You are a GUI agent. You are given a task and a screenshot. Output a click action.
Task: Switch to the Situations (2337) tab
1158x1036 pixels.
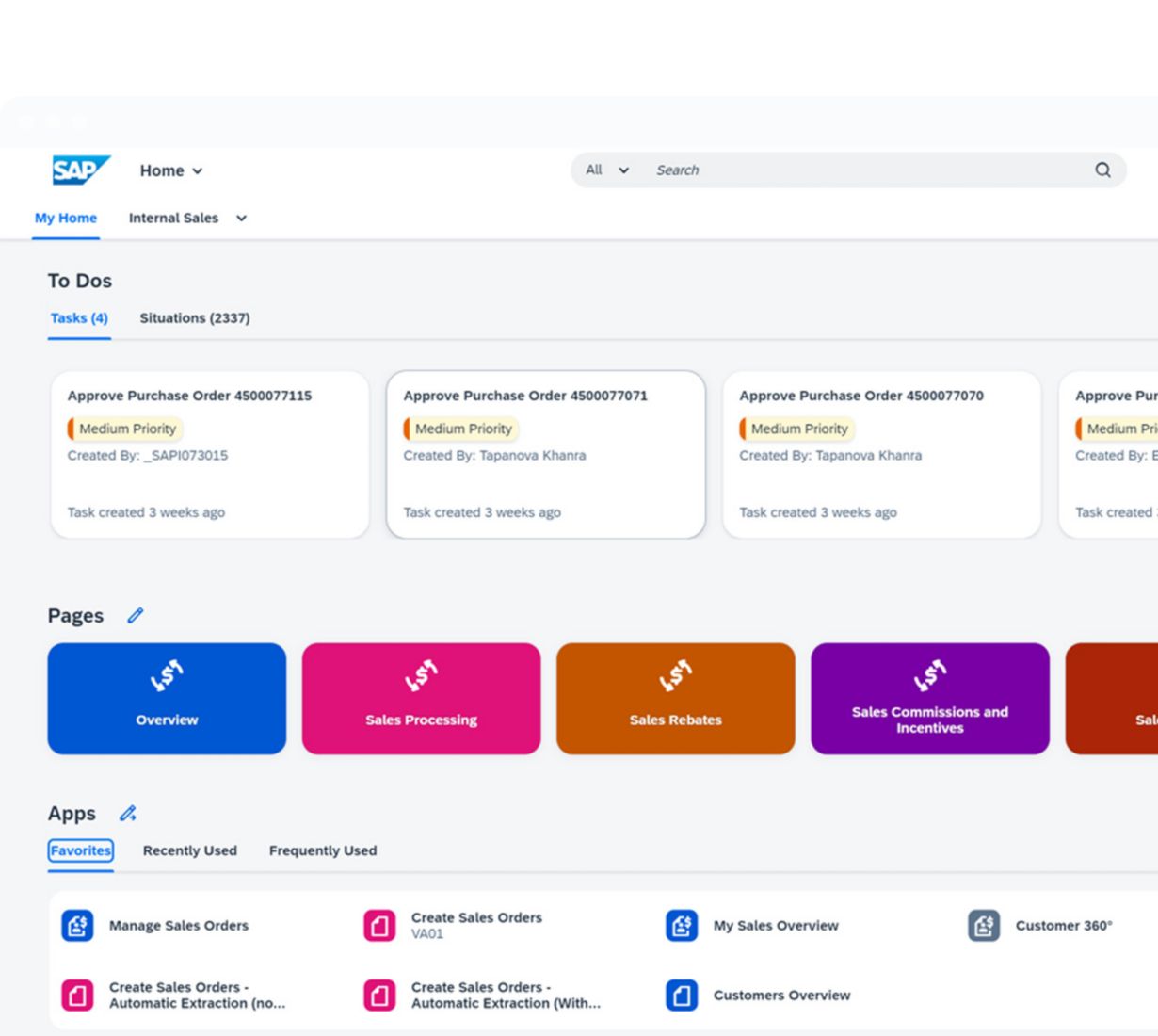(x=195, y=318)
